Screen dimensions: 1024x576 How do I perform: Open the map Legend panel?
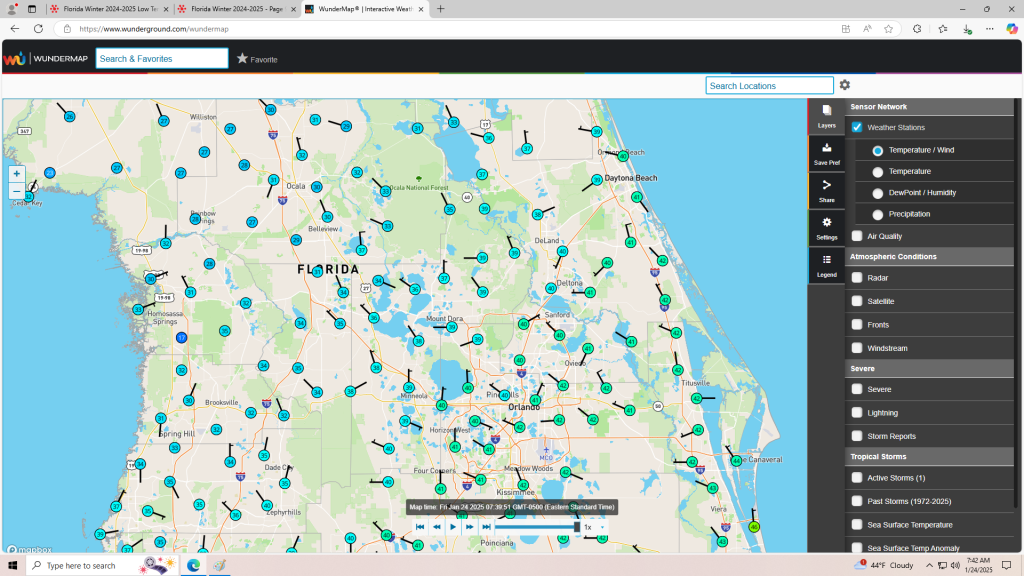point(826,264)
